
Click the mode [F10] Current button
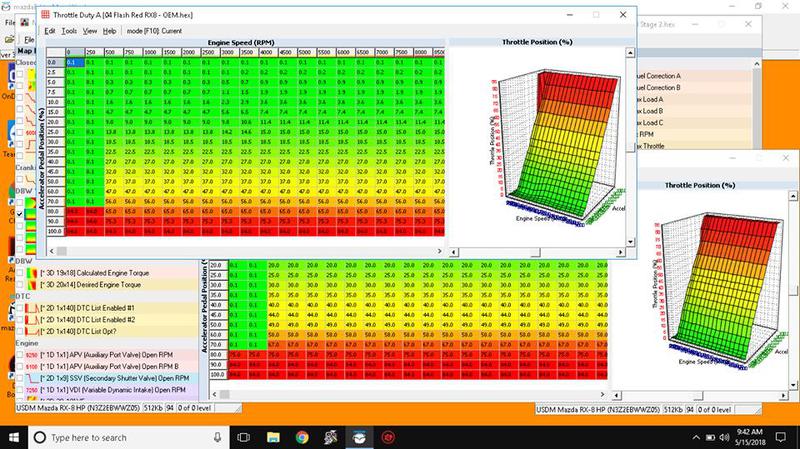(x=154, y=32)
